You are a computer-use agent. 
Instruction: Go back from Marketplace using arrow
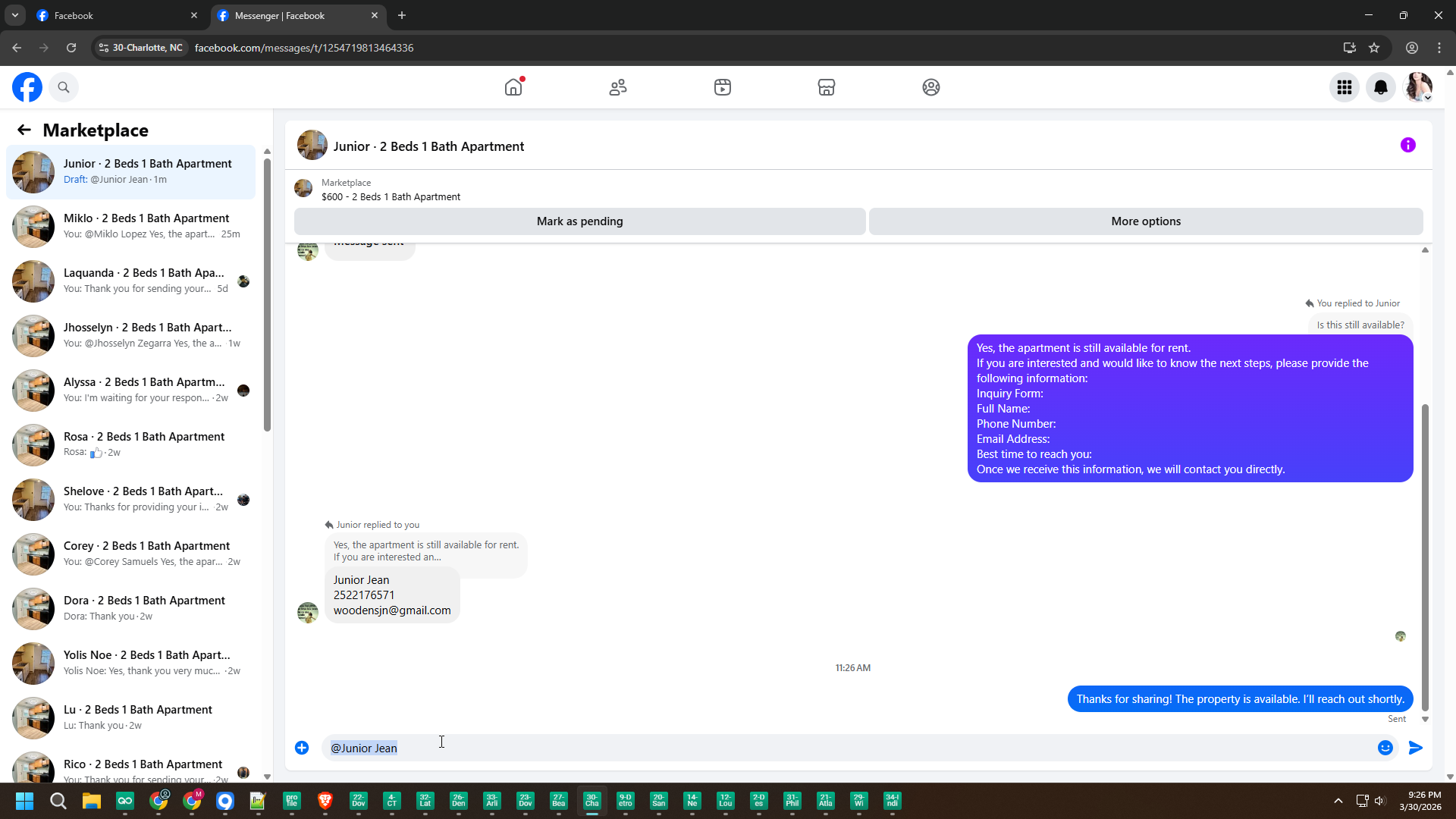24,130
